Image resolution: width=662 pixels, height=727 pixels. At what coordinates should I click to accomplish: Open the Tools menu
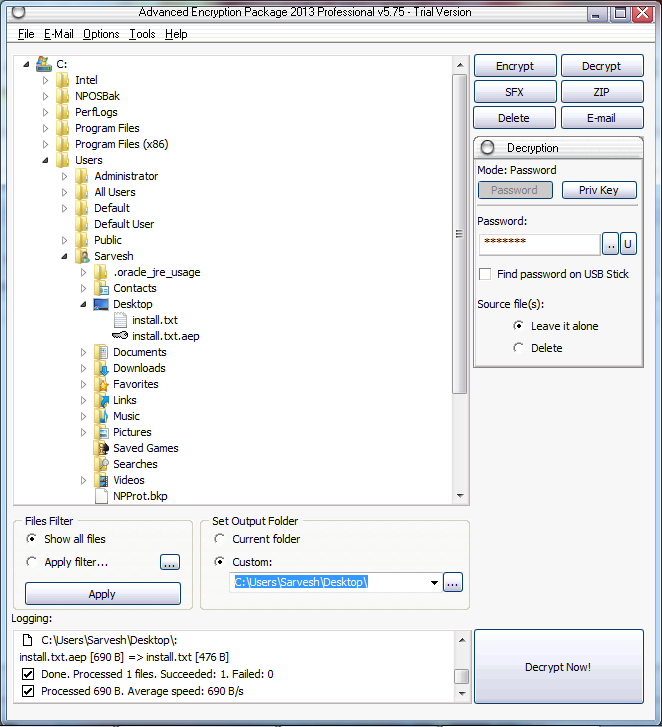pyautogui.click(x=142, y=34)
